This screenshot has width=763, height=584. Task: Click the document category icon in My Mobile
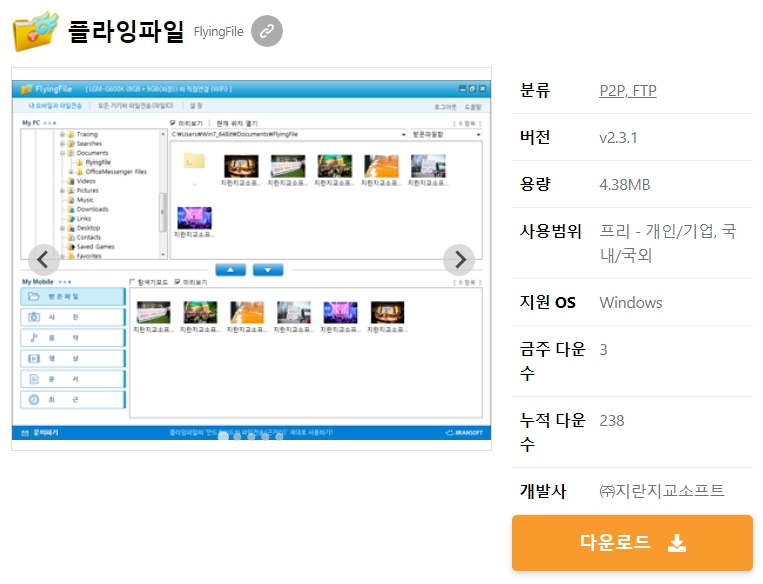[x=34, y=379]
